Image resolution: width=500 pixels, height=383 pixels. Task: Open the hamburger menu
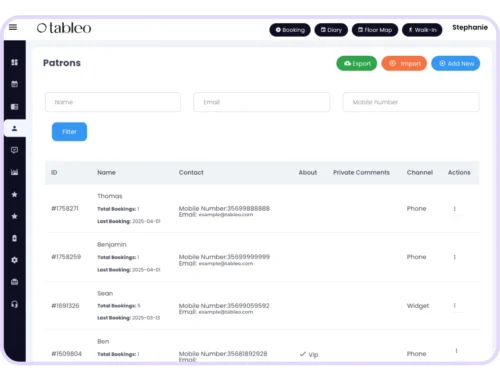(13, 27)
